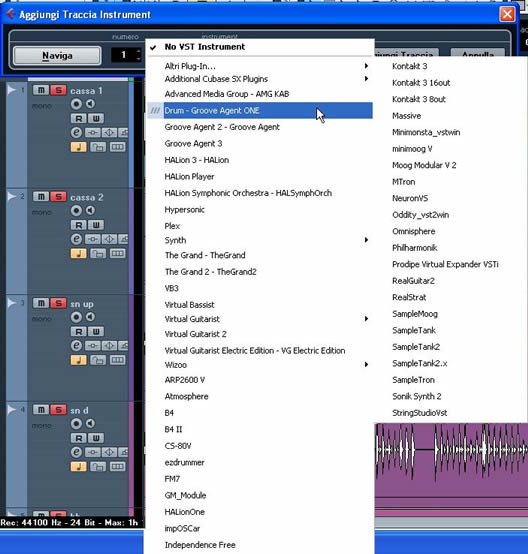Expand automation arrow for sn d track

[x=12, y=410]
